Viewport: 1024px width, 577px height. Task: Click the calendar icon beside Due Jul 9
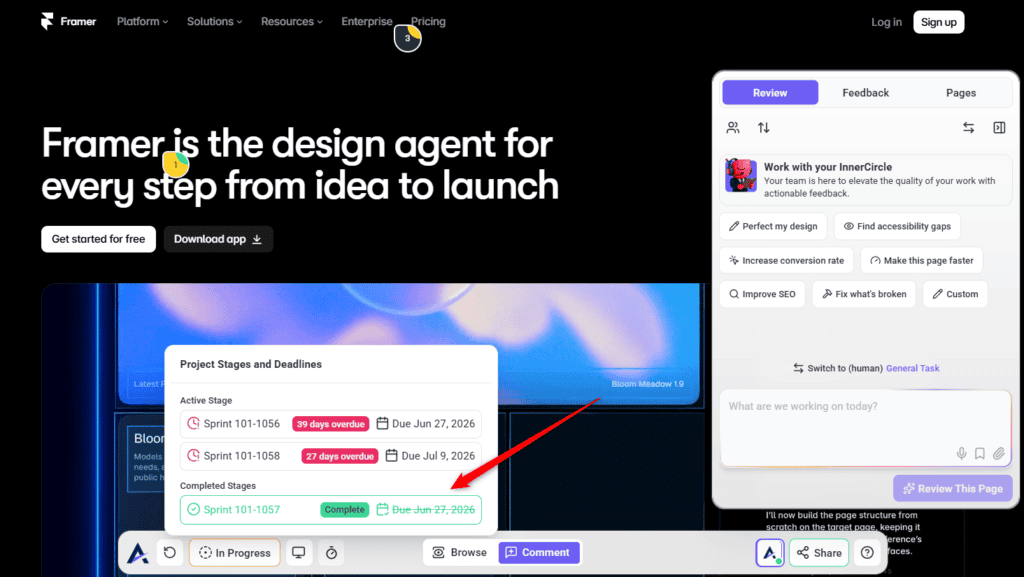coord(391,456)
